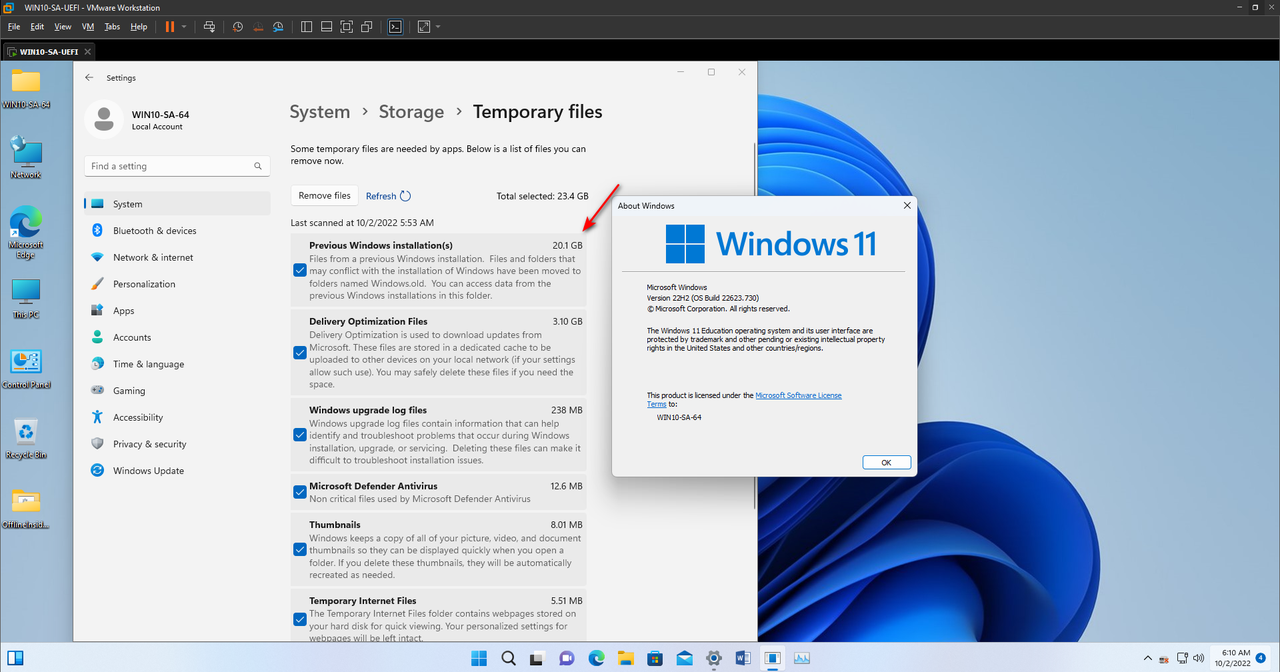Open Time & language settings
The height and width of the screenshot is (672, 1280).
177,364
